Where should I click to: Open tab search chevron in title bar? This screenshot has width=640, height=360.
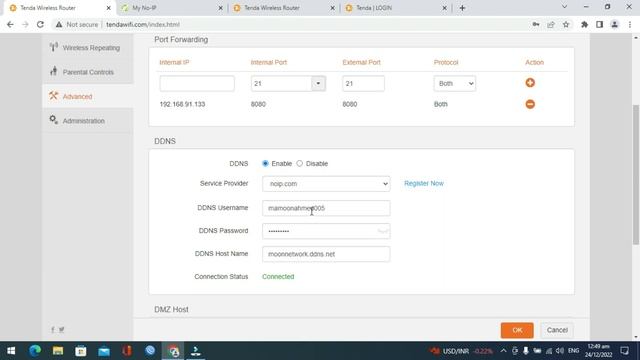click(x=564, y=7)
